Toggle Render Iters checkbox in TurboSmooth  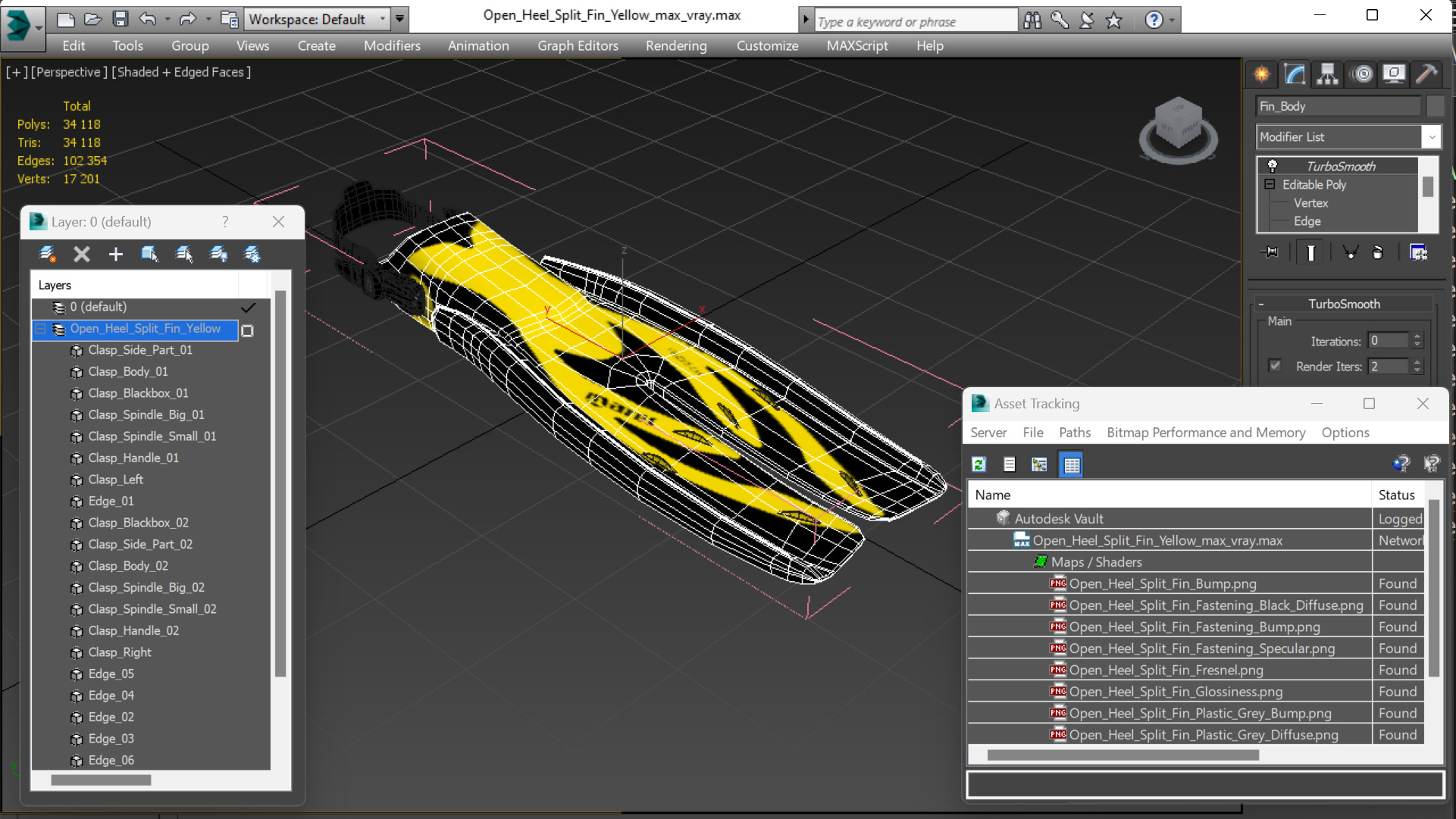tap(1275, 366)
